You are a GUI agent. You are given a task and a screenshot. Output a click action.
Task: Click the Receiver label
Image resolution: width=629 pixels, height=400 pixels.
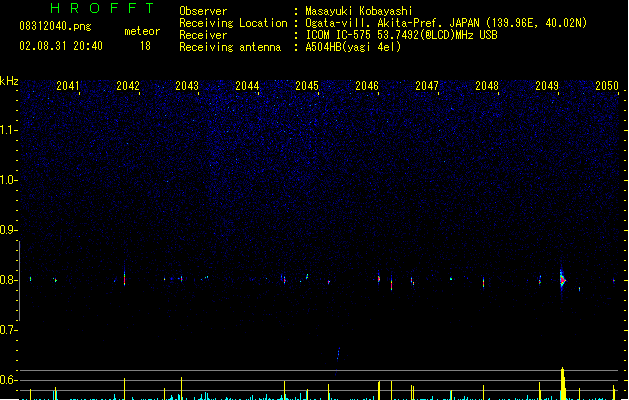[x=203, y=35]
